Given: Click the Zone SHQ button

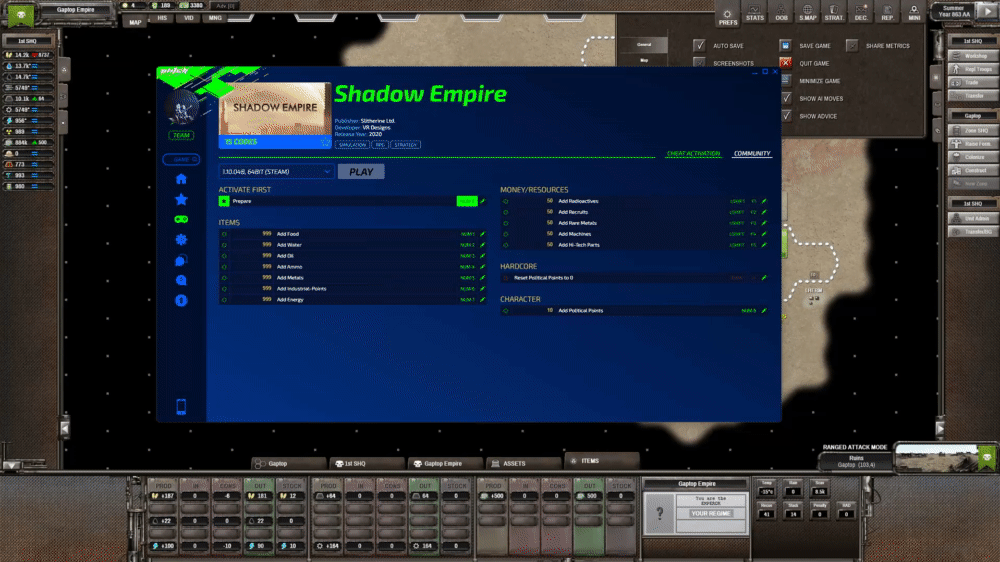Looking at the screenshot, I should tap(973, 131).
